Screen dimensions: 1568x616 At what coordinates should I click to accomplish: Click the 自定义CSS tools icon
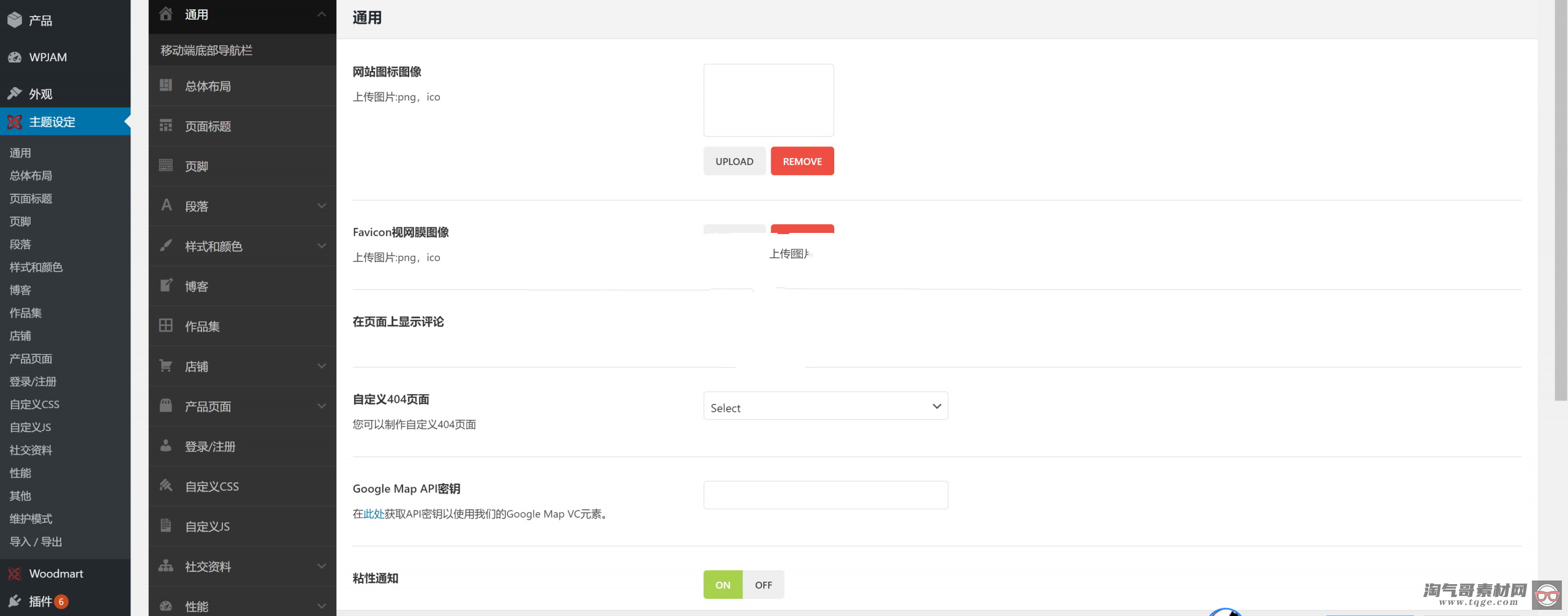(166, 485)
